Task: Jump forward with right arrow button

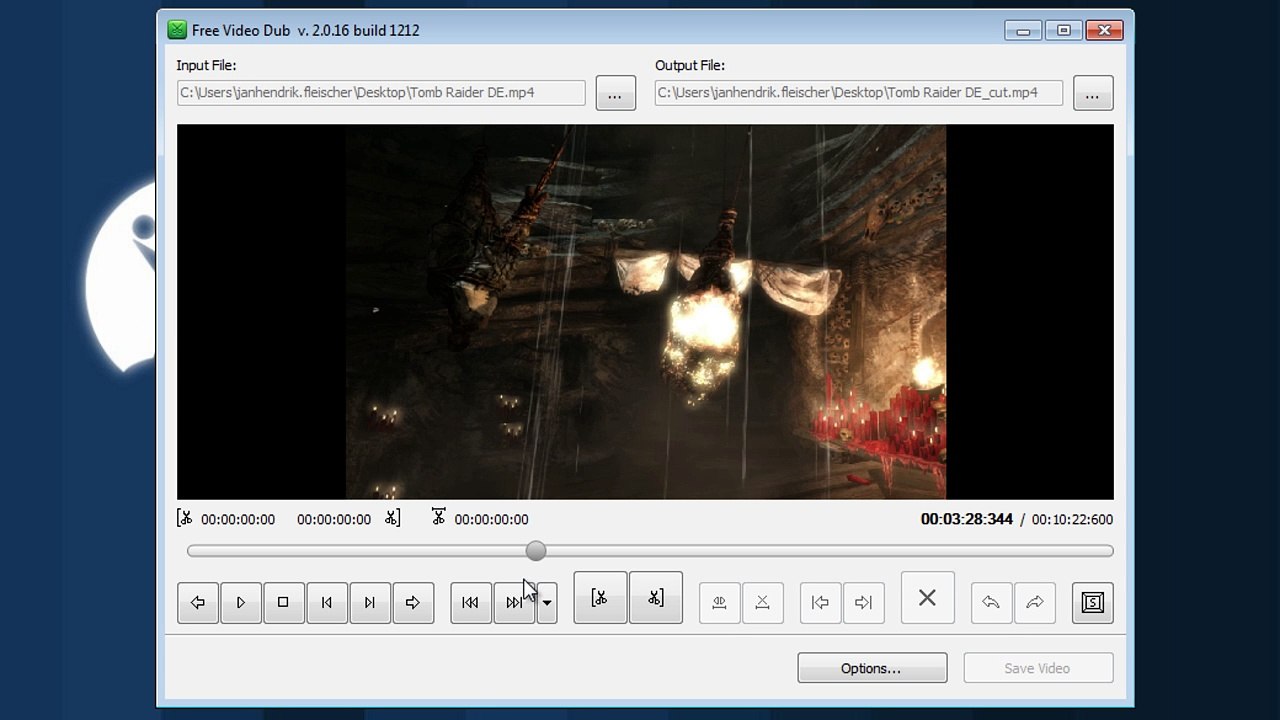Action: [x=413, y=602]
